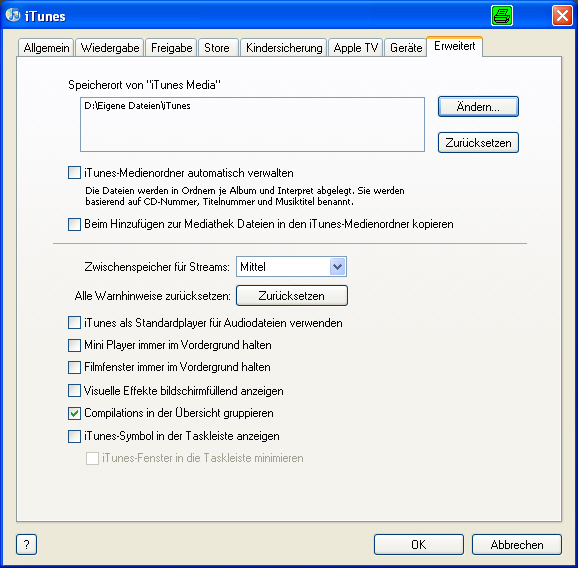Close the iTunes preferences window
This screenshot has height=568, width=578.
point(562,16)
